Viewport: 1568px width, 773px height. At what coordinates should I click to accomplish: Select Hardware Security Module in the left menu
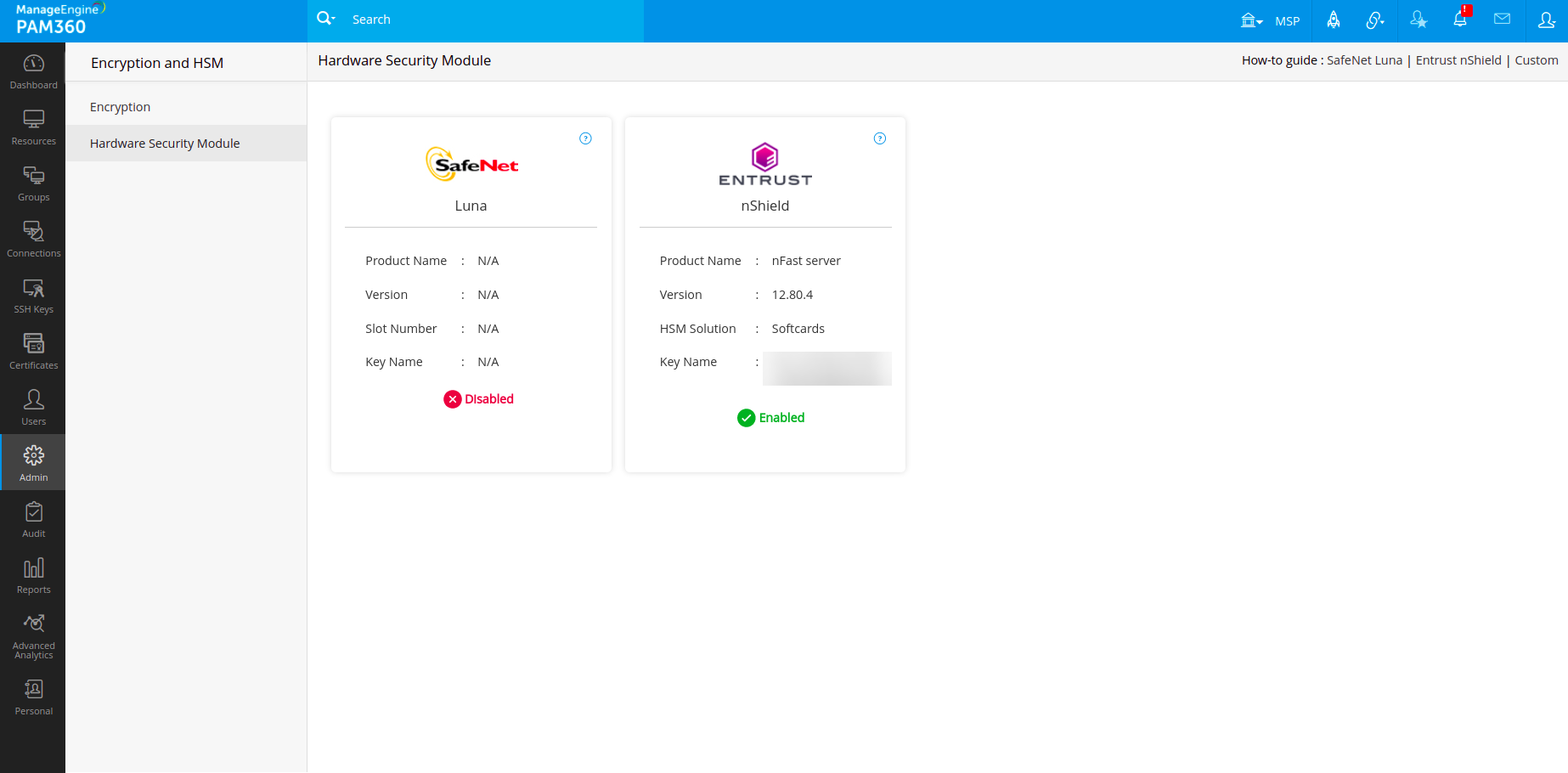tap(186, 144)
